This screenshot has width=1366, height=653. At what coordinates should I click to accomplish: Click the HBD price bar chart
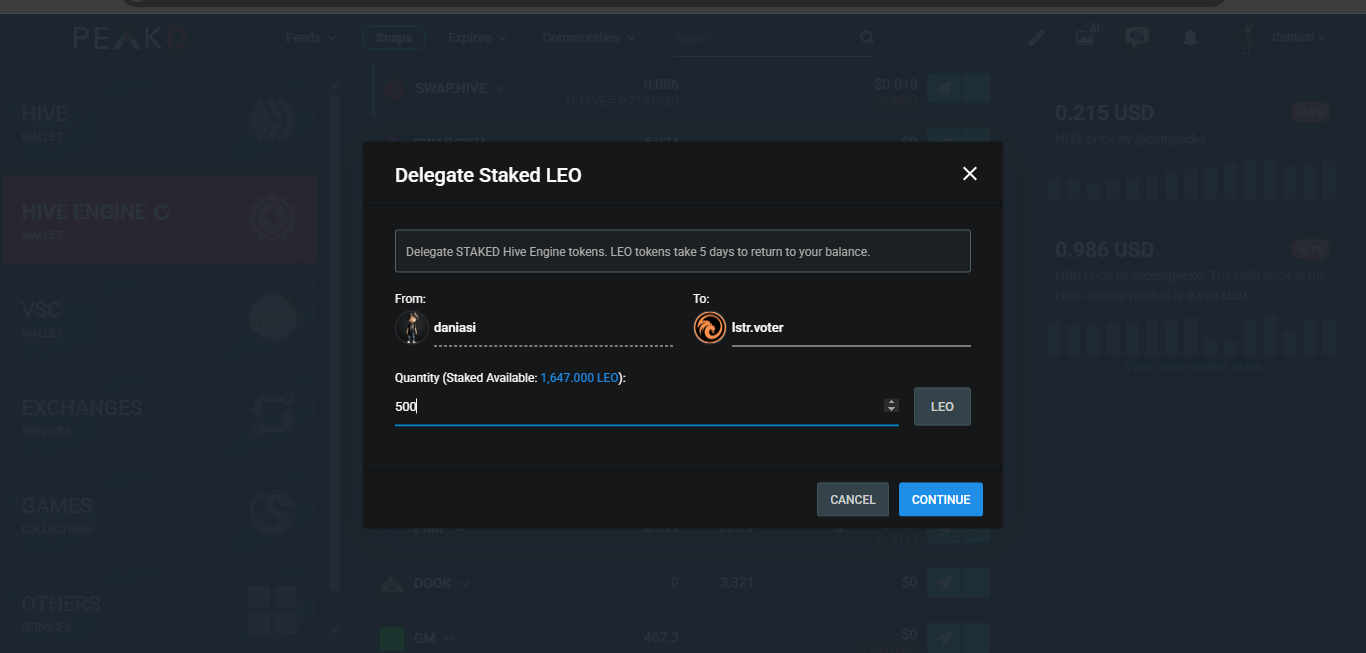pyautogui.click(x=1191, y=336)
